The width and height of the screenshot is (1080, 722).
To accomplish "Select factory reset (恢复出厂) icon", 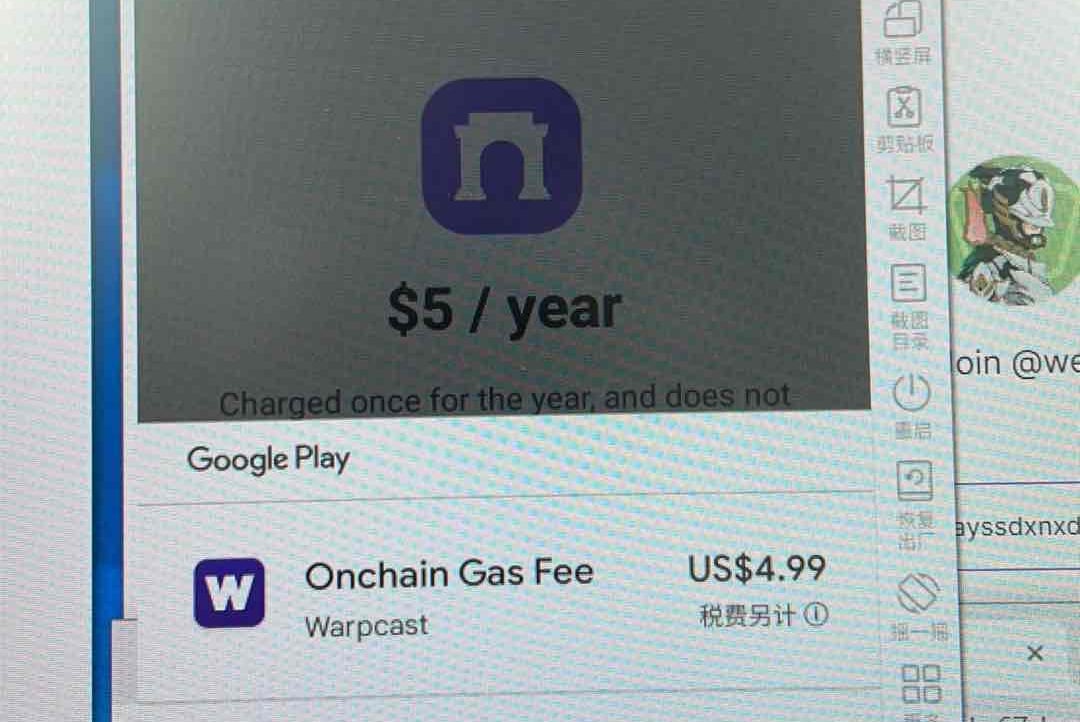I will [915, 504].
